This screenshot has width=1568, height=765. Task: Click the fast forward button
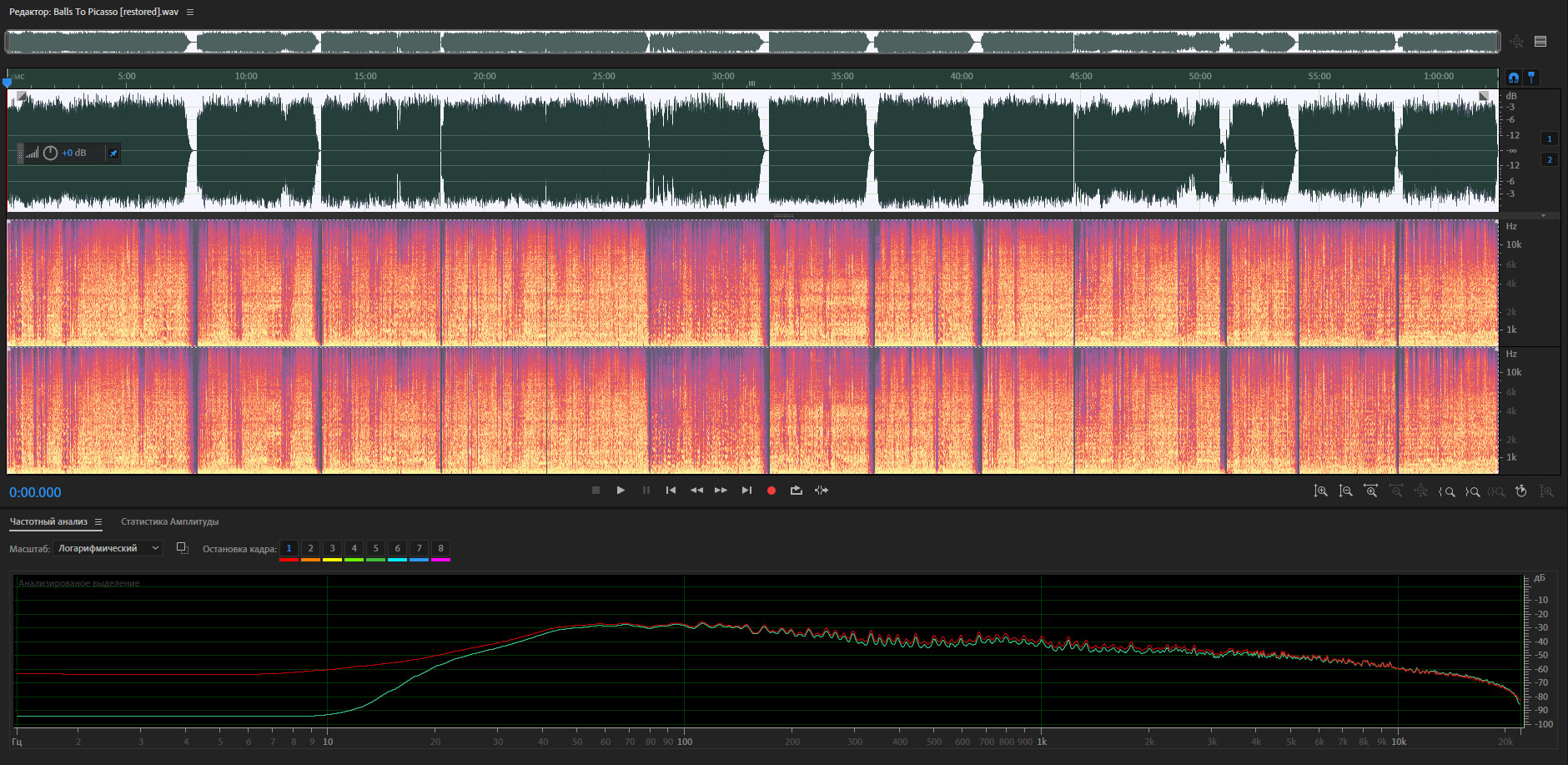point(721,491)
